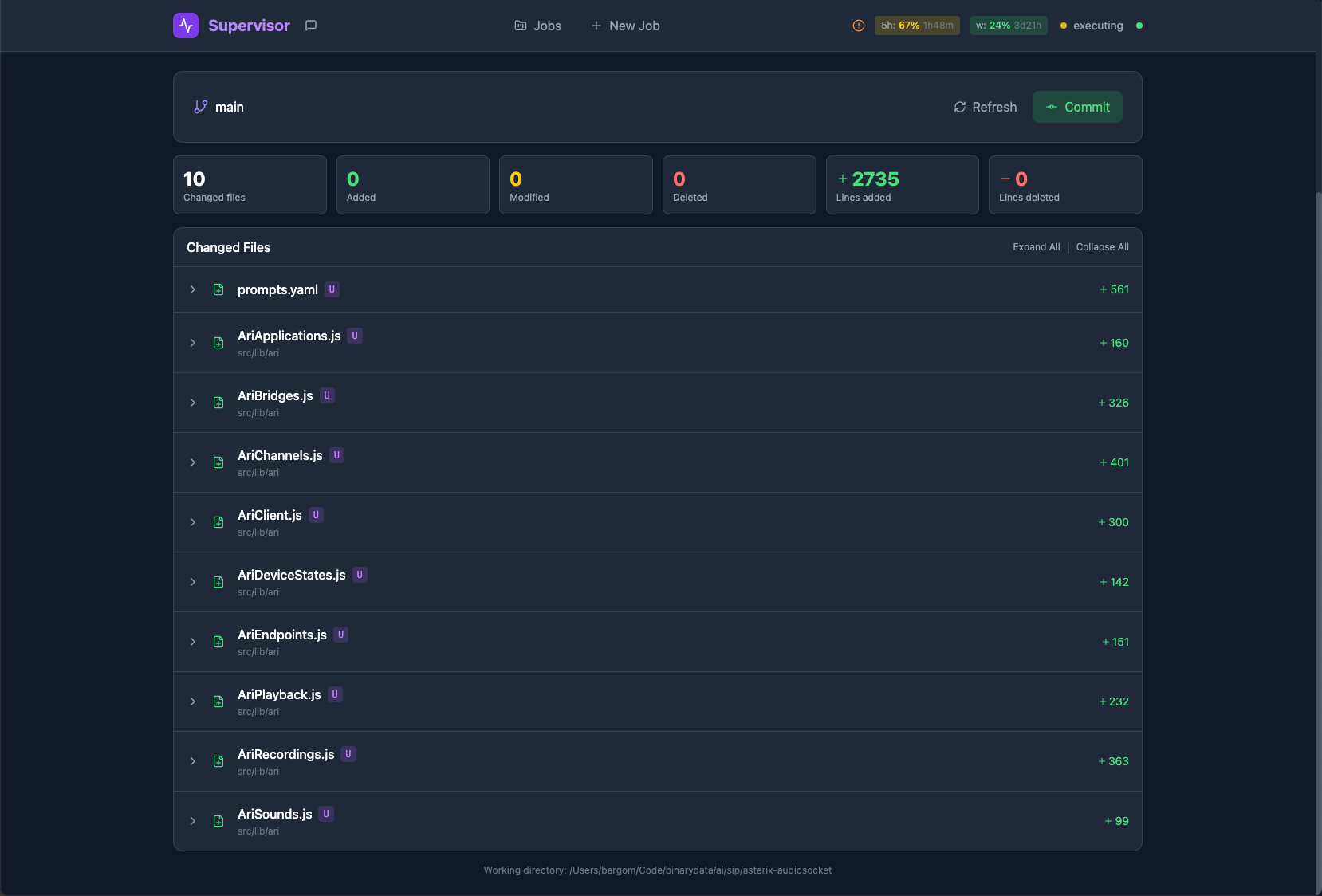
Task: Refresh the changed files list
Action: 986,107
